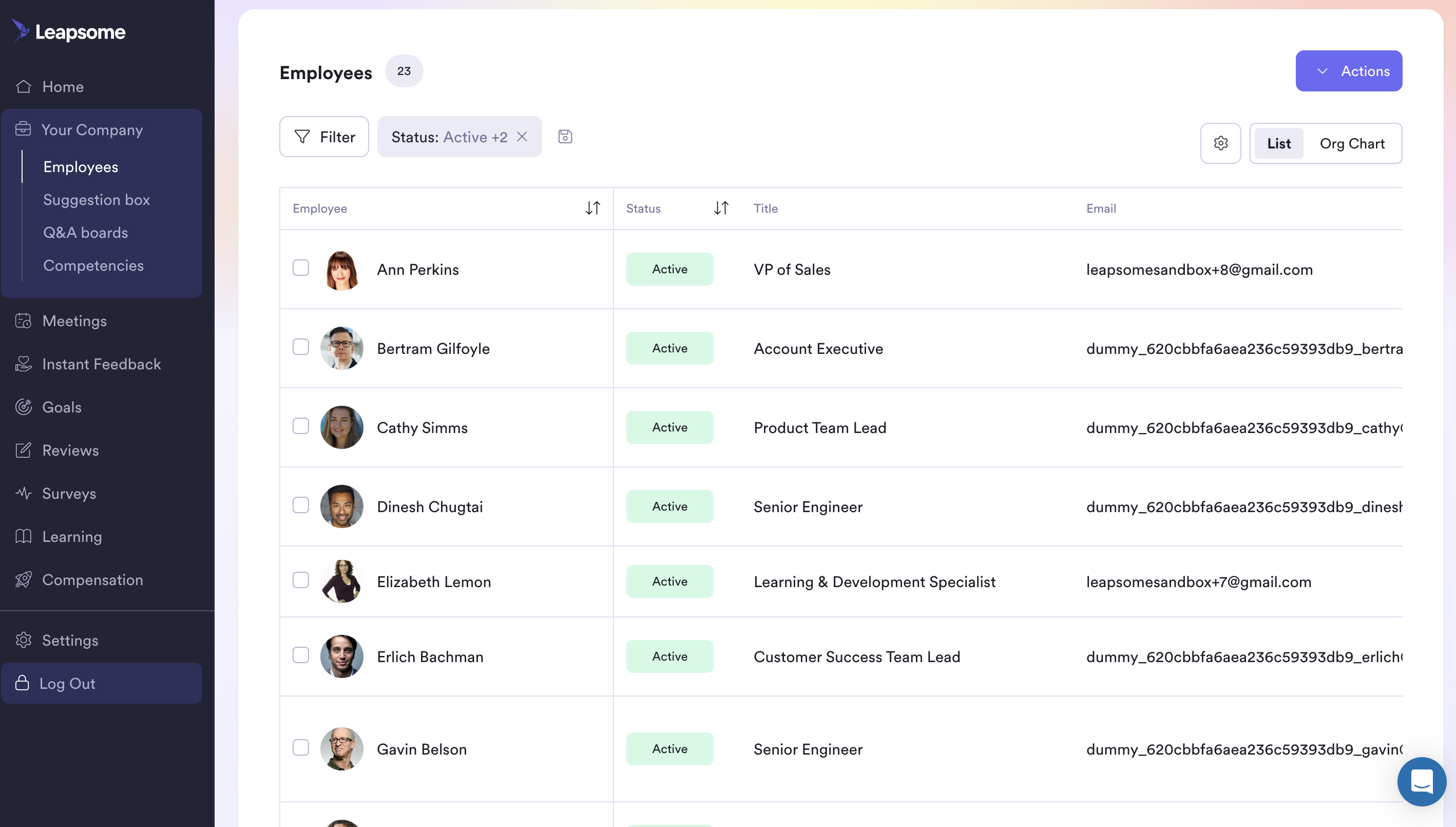Remove the Status Active +2 filter

pos(522,136)
